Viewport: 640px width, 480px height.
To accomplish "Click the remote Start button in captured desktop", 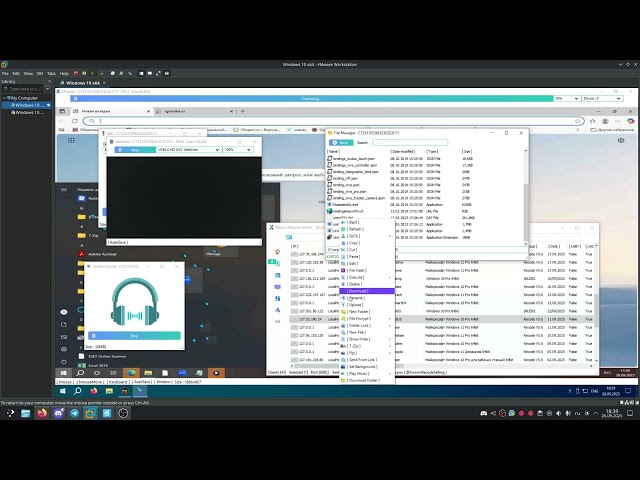I will coord(64,373).
